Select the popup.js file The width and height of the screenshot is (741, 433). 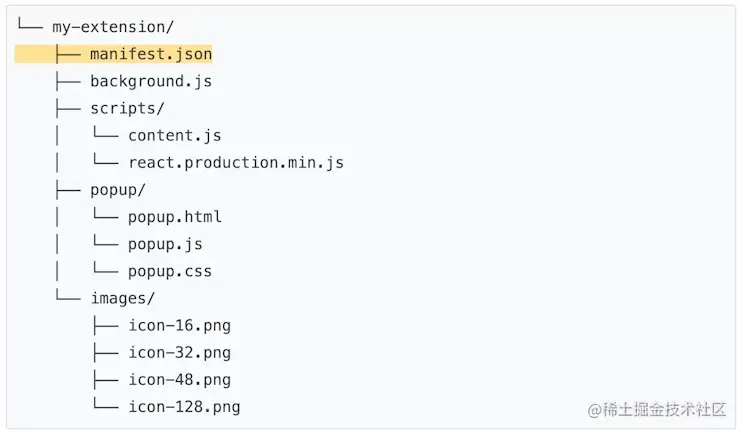tap(165, 244)
